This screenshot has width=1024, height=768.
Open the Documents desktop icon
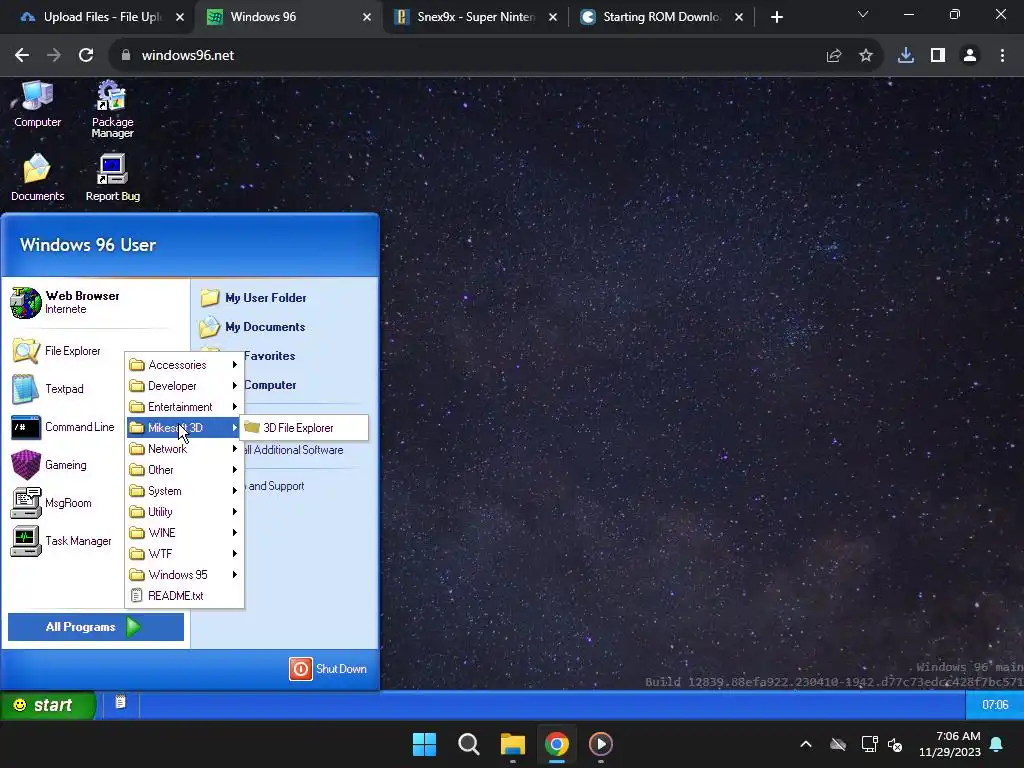37,178
